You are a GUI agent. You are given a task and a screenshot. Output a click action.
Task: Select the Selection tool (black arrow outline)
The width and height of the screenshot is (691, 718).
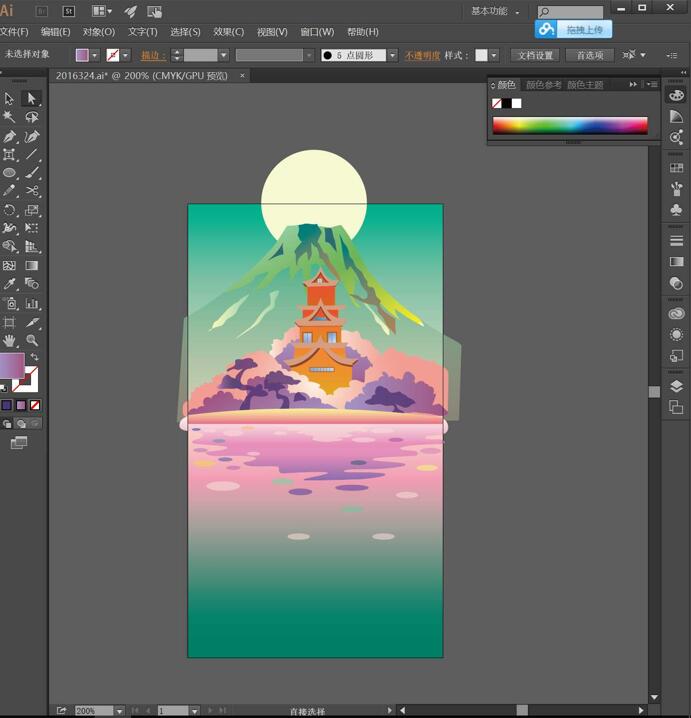click(9, 98)
